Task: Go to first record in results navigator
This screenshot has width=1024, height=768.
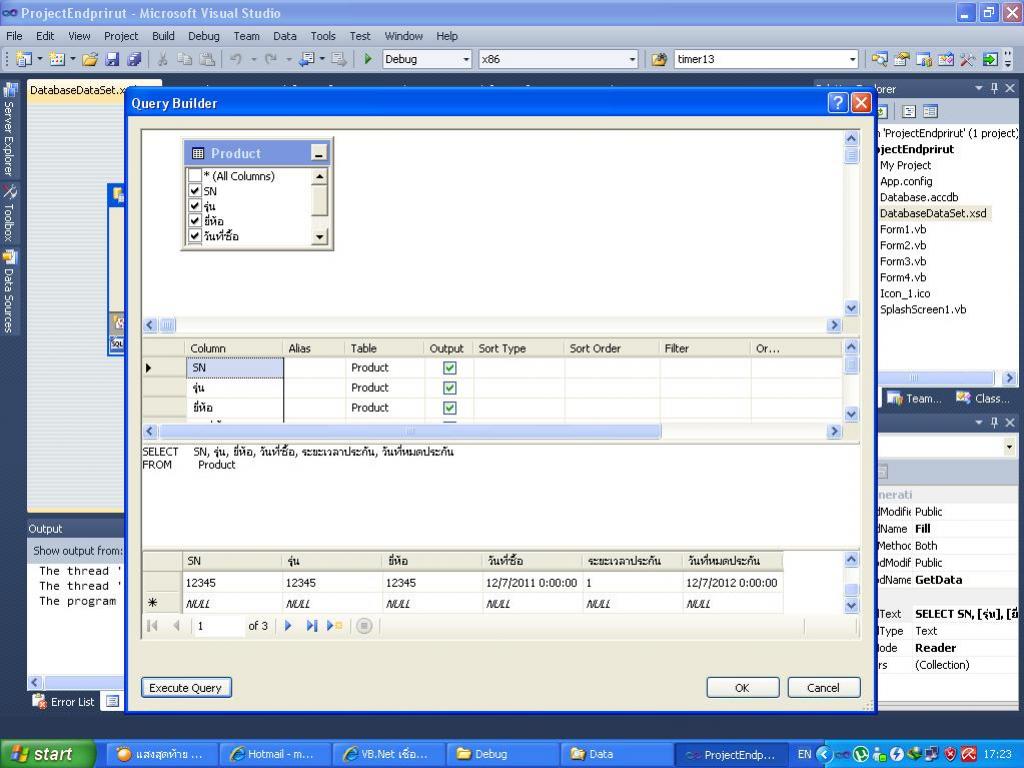Action: pyautogui.click(x=152, y=626)
